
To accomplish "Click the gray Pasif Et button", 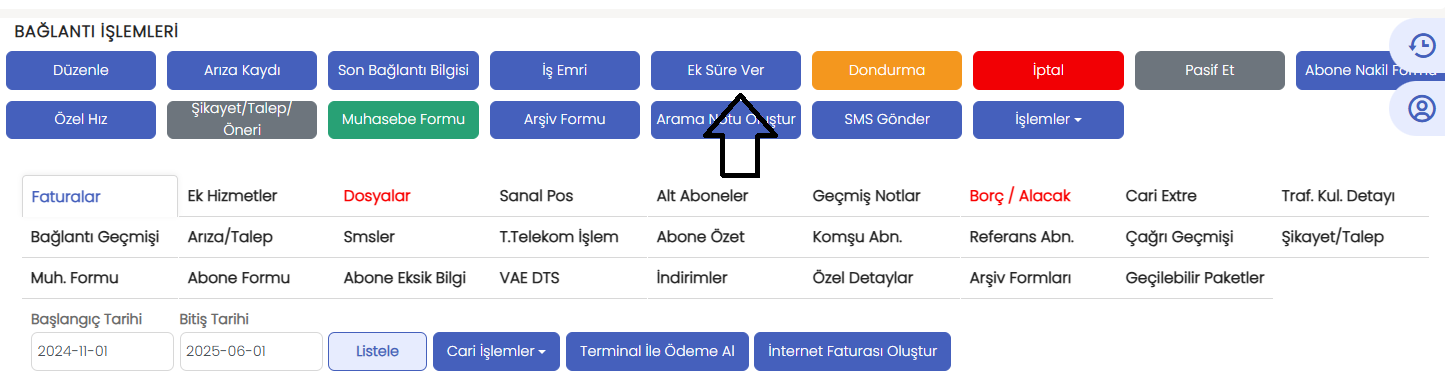I will coord(1210,71).
